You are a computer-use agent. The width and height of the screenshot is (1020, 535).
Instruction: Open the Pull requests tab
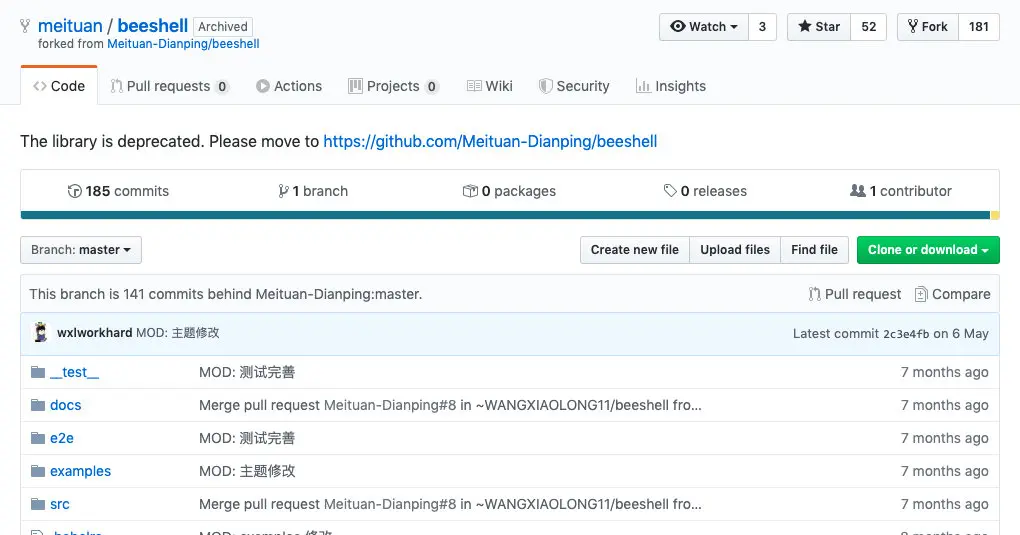coord(169,86)
